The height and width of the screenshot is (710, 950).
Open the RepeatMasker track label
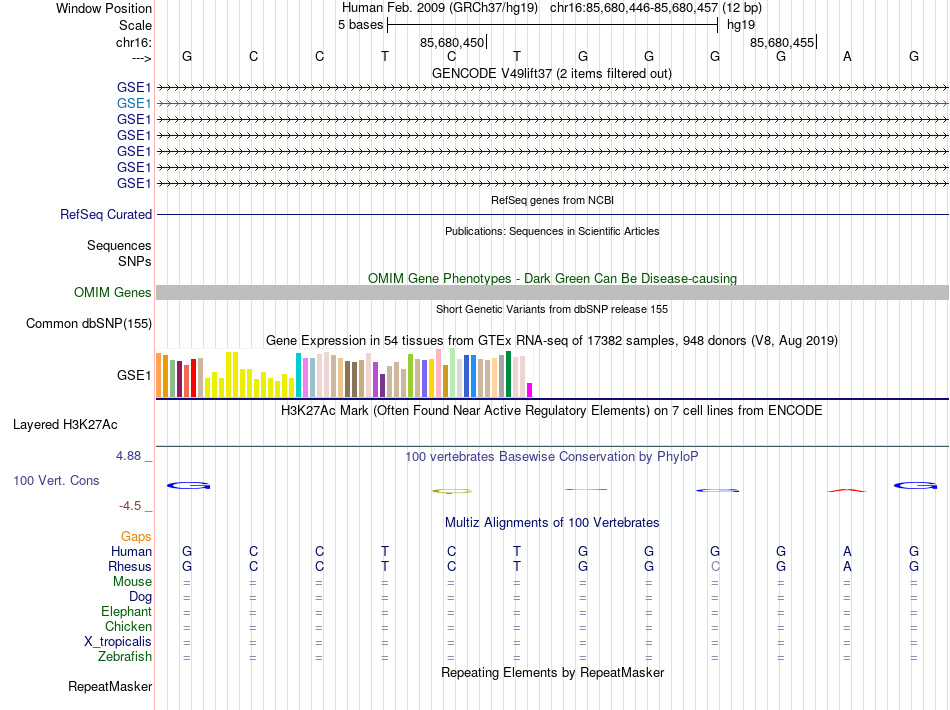click(110, 686)
